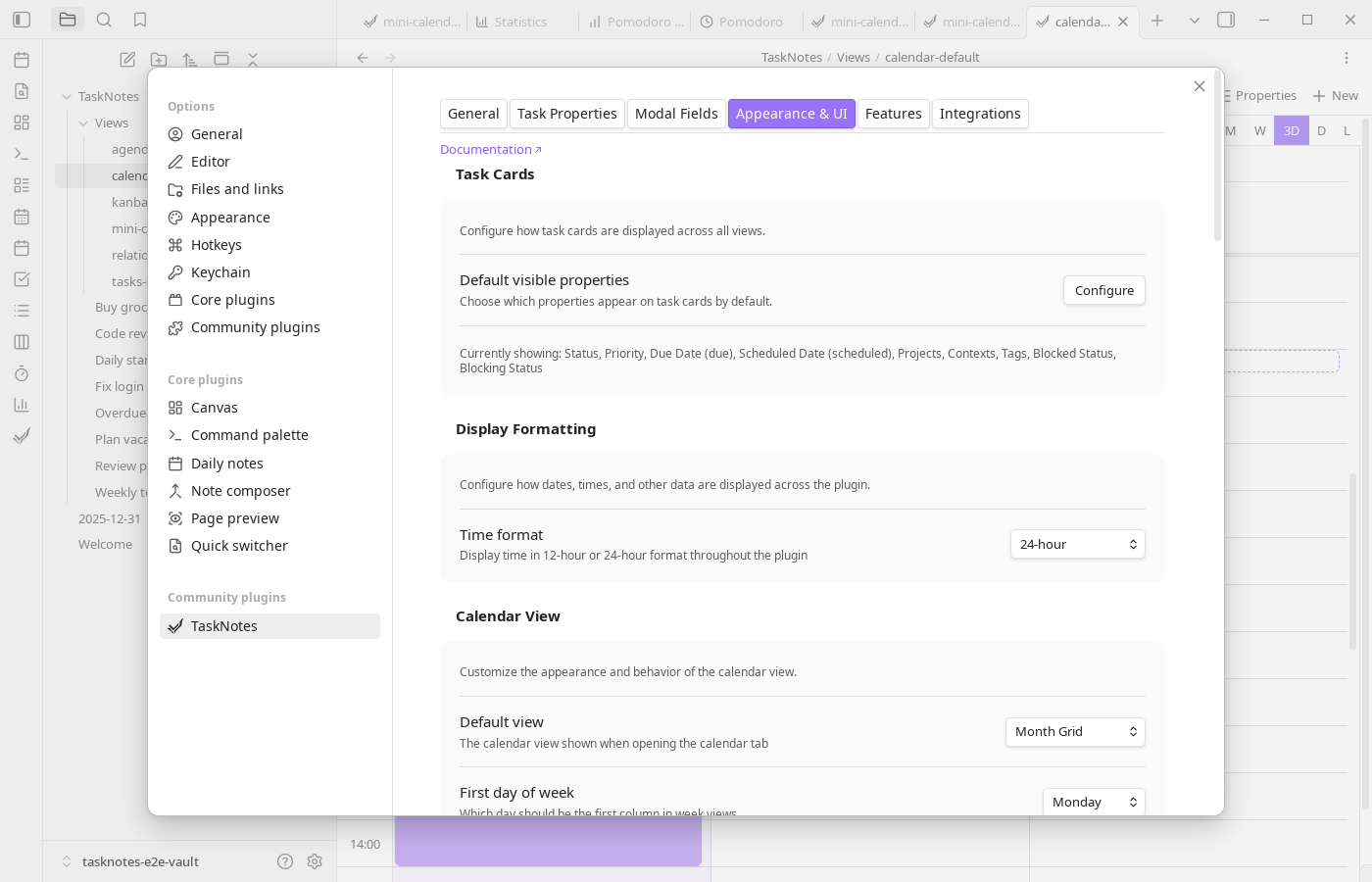The height and width of the screenshot is (882, 1372).
Task: Open the Statistics bar-chart icon in the ribbon
Action: tap(21, 404)
